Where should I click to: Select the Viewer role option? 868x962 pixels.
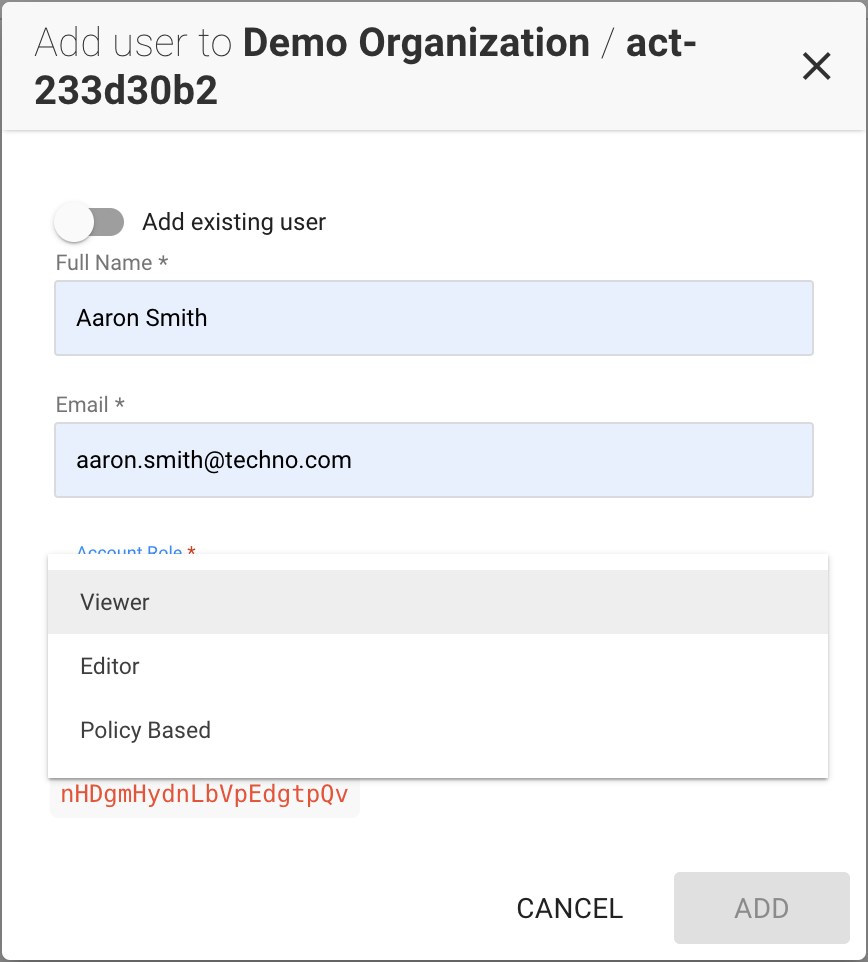pyautogui.click(x=438, y=602)
